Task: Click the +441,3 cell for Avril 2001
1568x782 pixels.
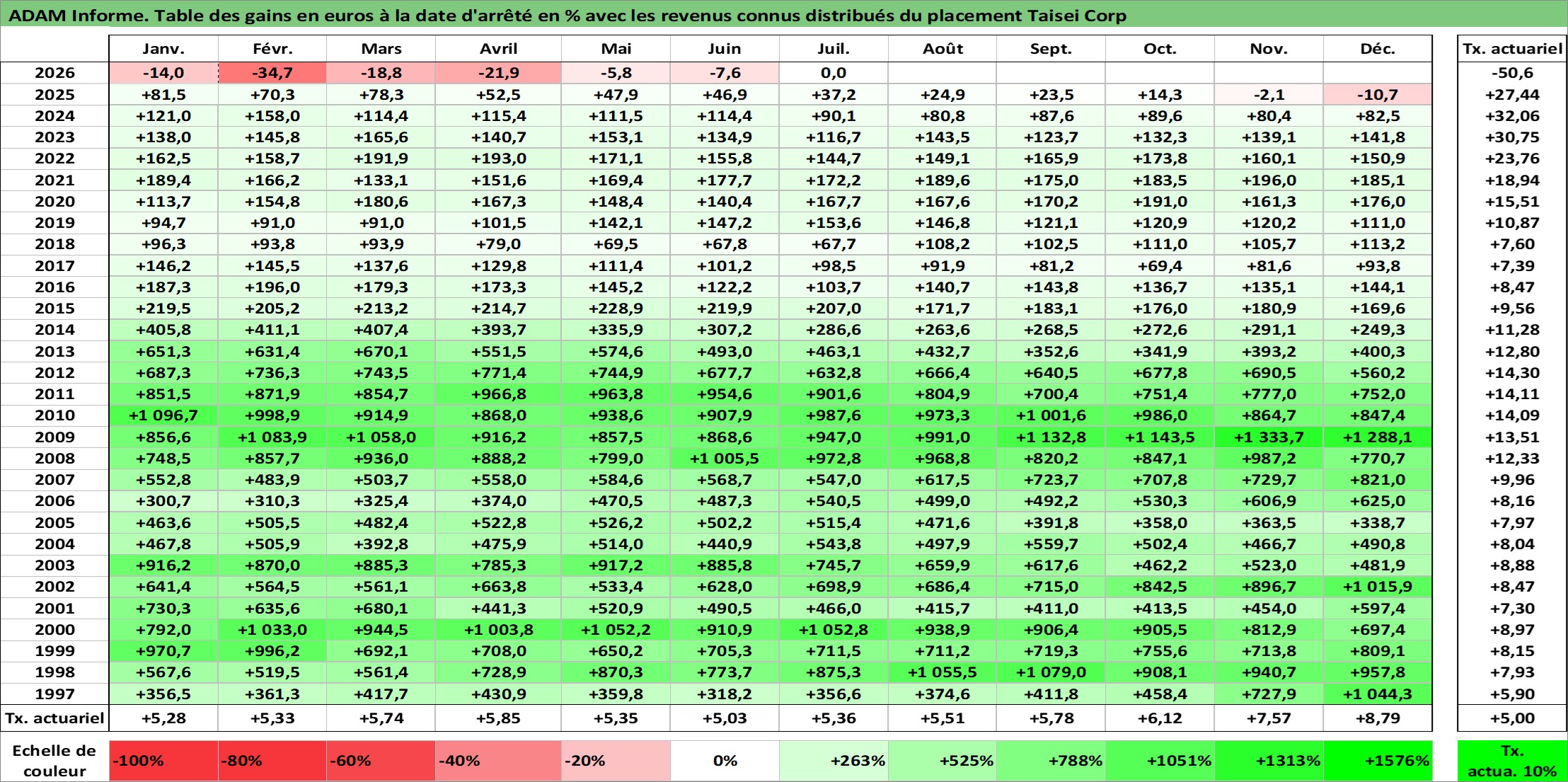Action: coord(499,609)
